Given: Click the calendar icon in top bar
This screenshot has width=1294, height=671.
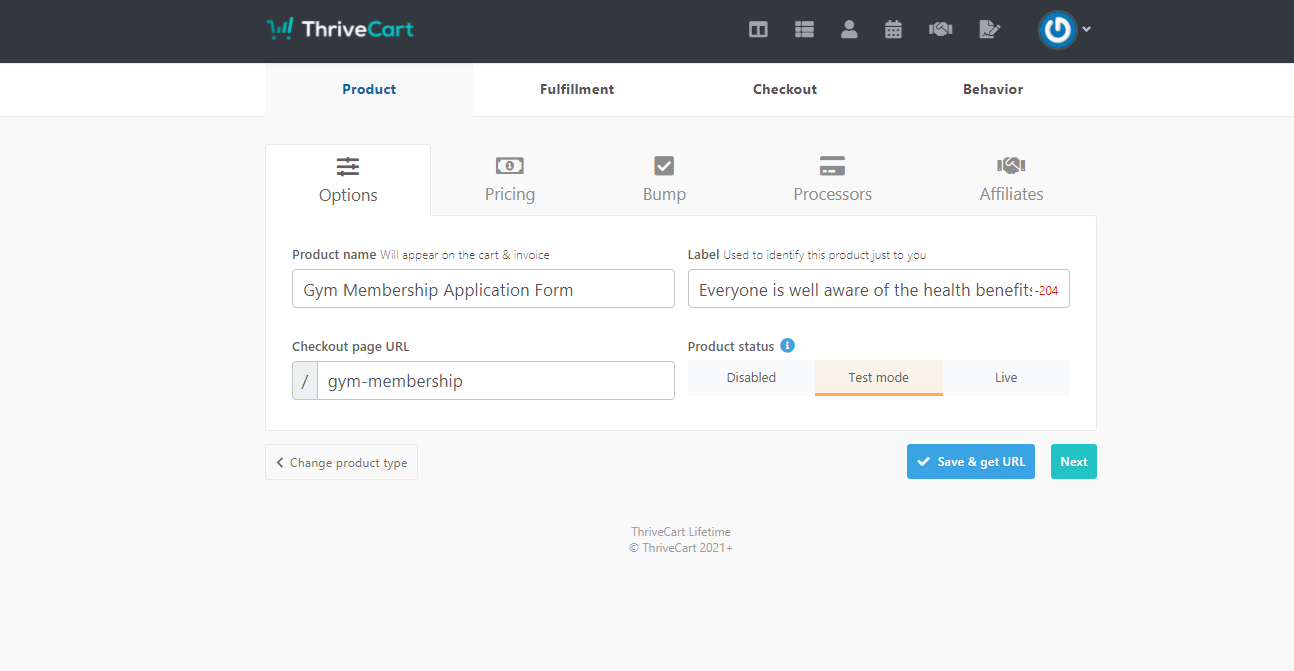Looking at the screenshot, I should tap(894, 30).
